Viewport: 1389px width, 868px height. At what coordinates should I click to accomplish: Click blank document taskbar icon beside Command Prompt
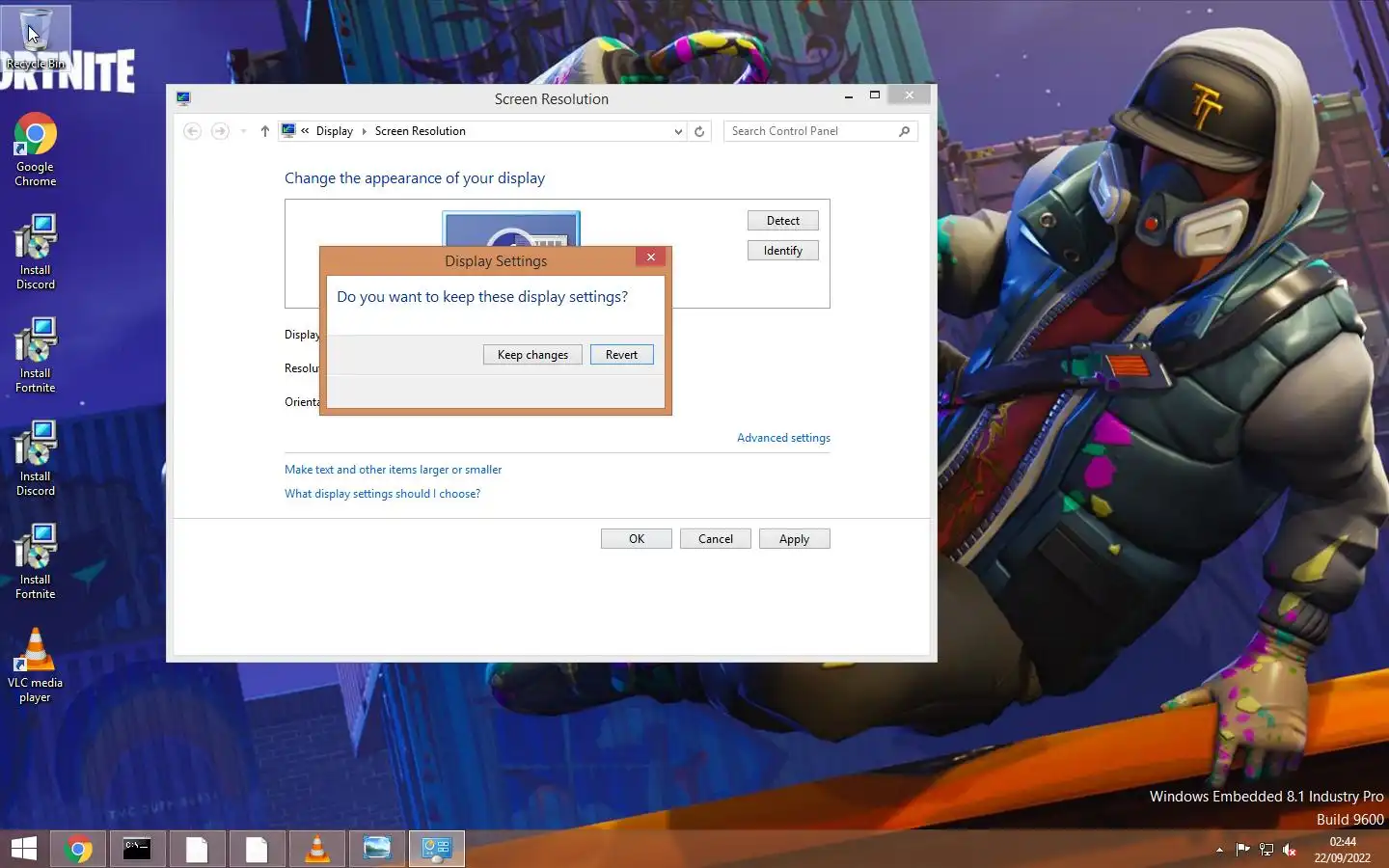point(197,849)
